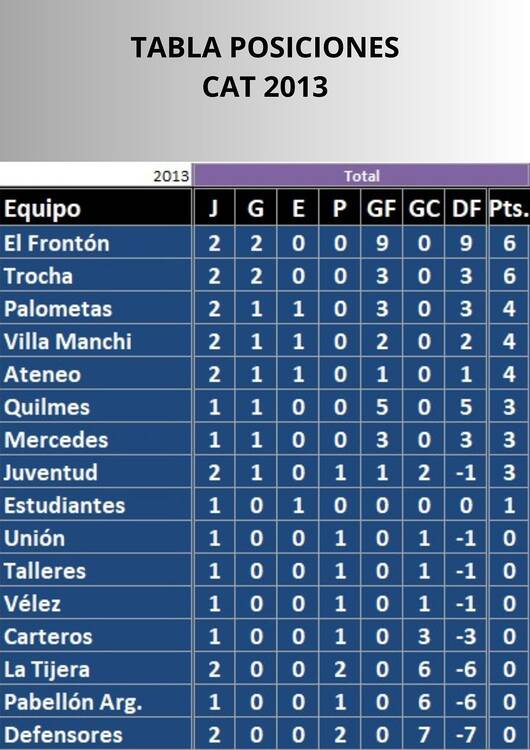Click the Palometas row name
The height and width of the screenshot is (750, 530).
(96, 309)
